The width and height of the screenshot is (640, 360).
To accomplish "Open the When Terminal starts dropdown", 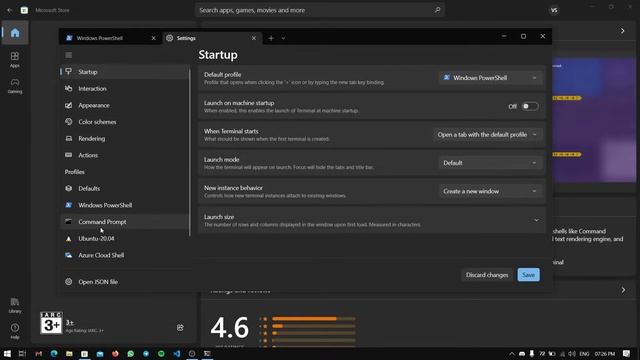I will 488,134.
